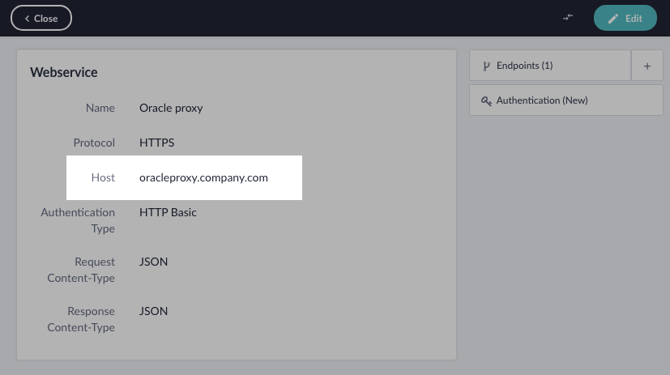Click the Oracle proxy name value
Screen dimensions: 670x375
pyautogui.click(x=171, y=108)
